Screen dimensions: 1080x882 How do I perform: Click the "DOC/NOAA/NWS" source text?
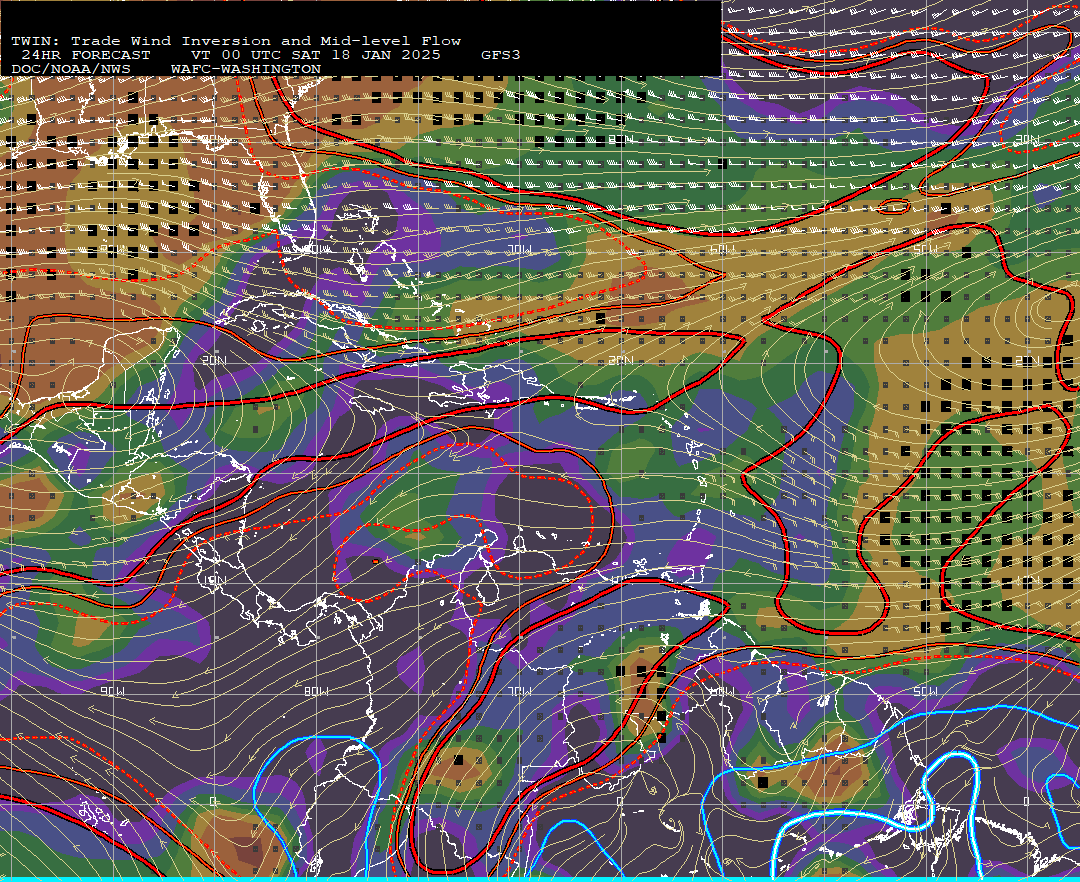[x=71, y=70]
